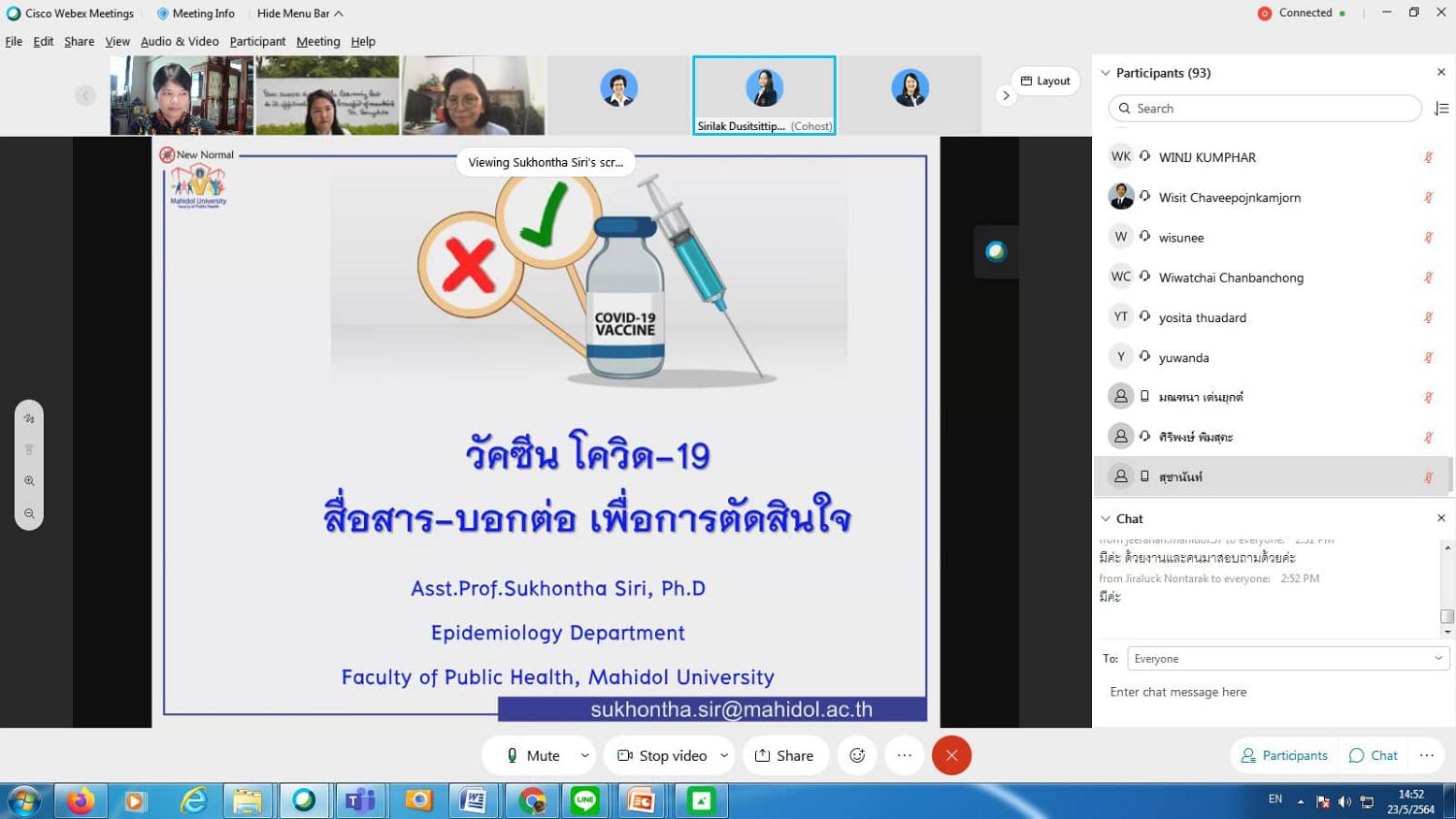Click zoom in on shared screen

(29, 481)
